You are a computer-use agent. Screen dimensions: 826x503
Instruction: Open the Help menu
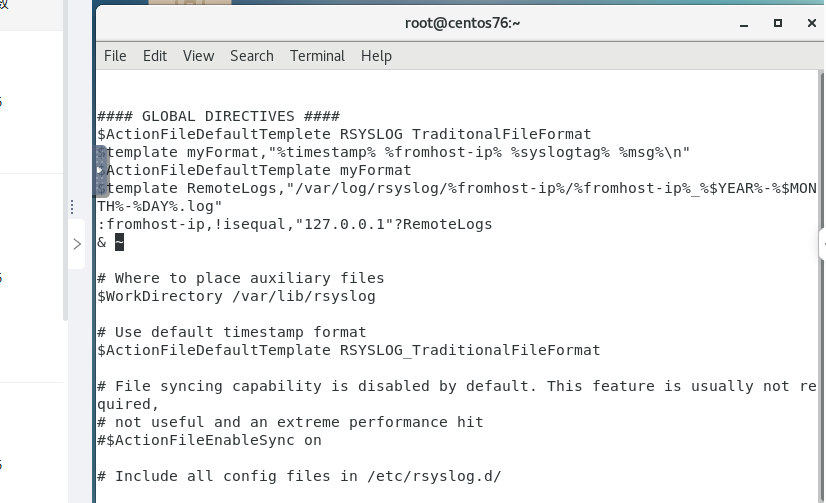pos(376,56)
